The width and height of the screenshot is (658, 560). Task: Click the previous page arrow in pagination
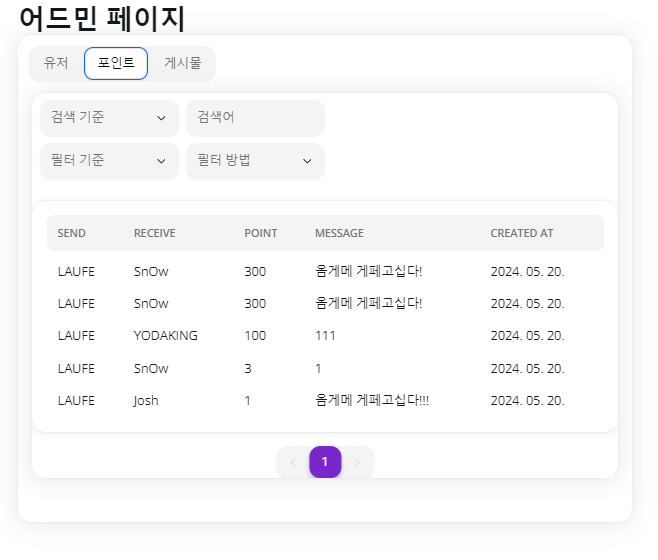[293, 462]
